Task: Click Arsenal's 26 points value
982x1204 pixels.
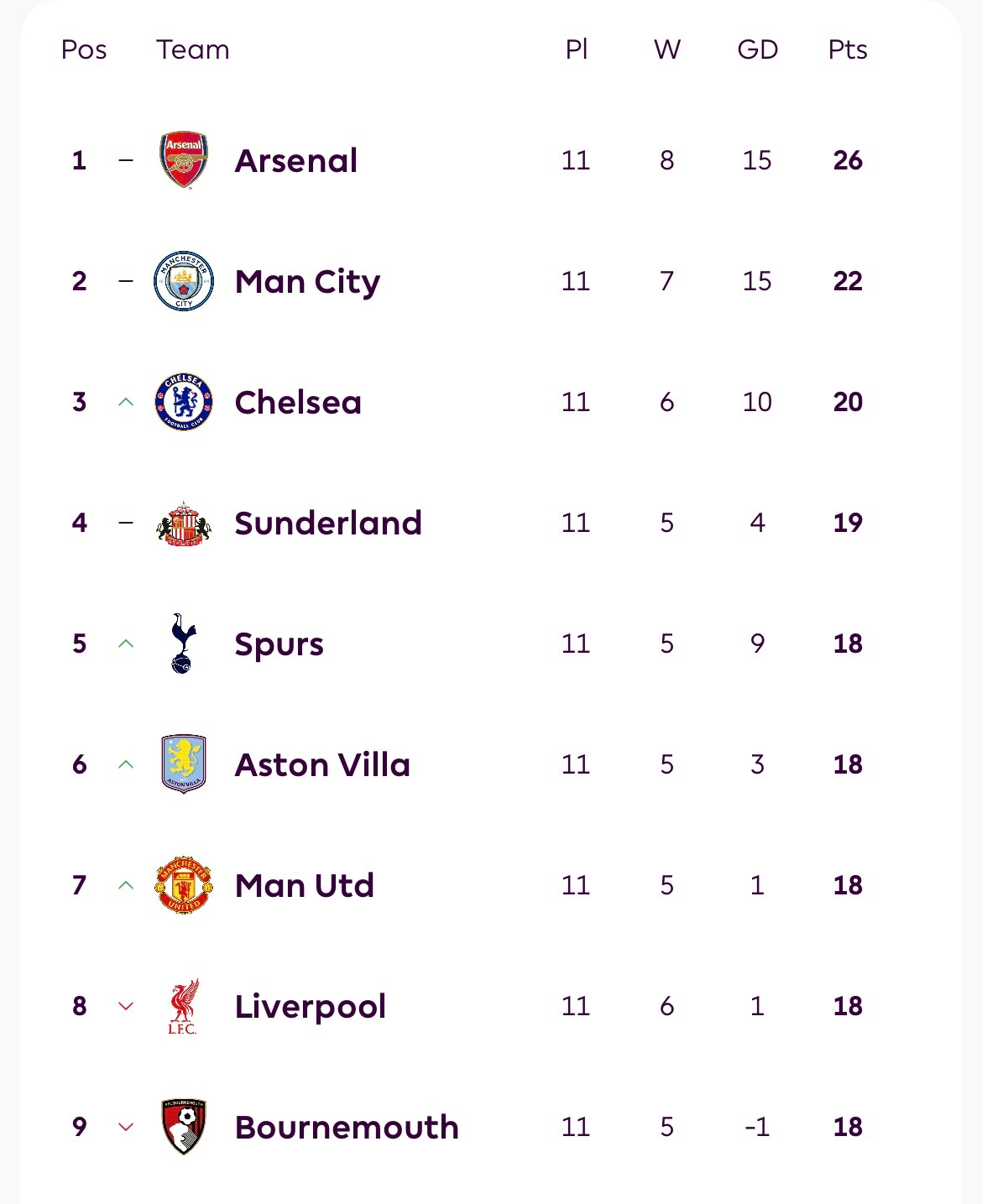Action: (848, 160)
